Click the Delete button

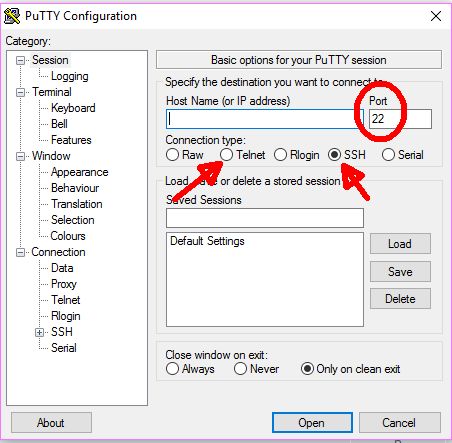(400, 299)
